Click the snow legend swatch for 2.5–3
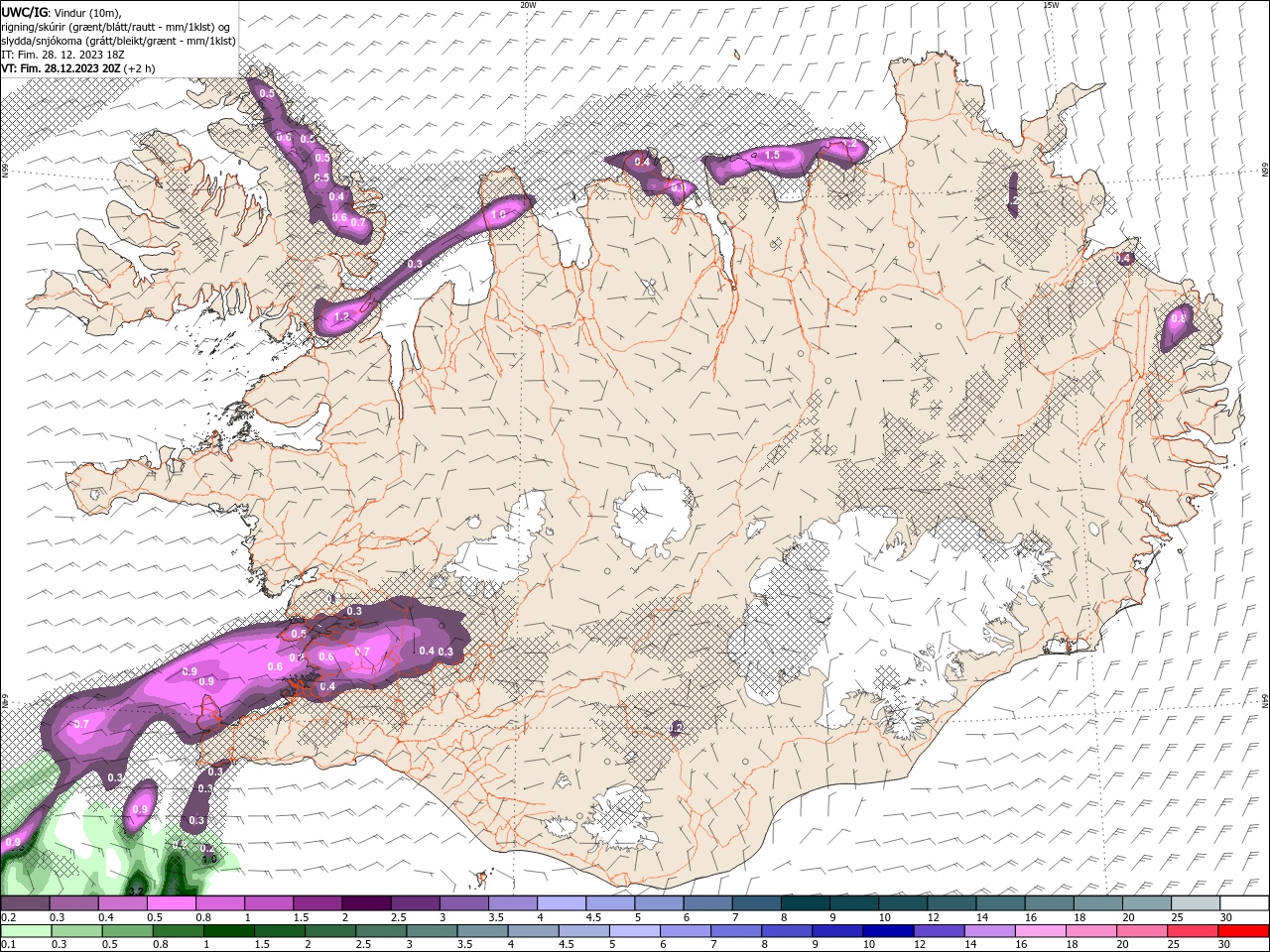Viewport: 1270px width, 952px height. click(415, 903)
